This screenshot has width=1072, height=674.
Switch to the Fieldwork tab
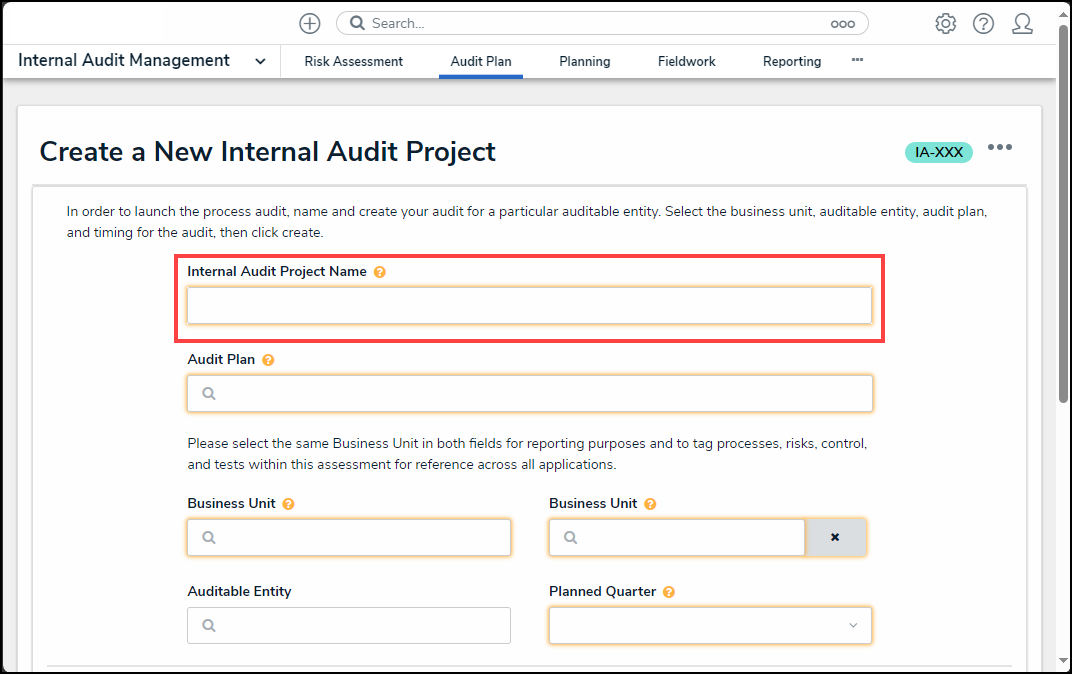click(x=686, y=62)
